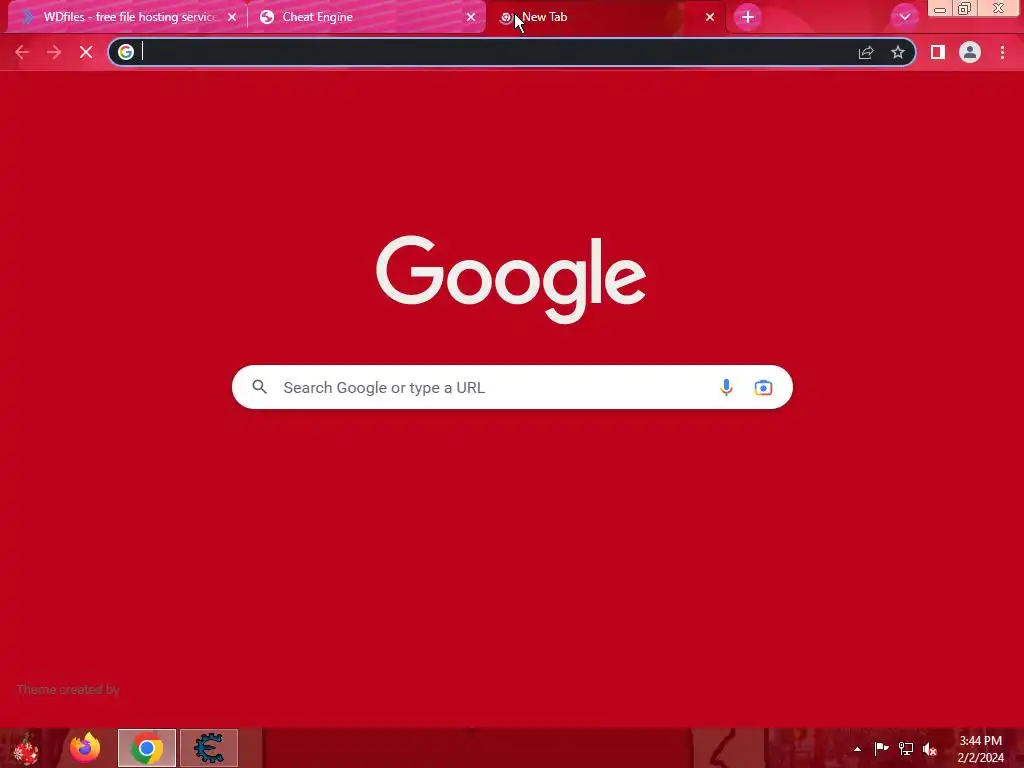Close the WDfiles tab
The height and width of the screenshot is (768, 1024).
click(232, 18)
